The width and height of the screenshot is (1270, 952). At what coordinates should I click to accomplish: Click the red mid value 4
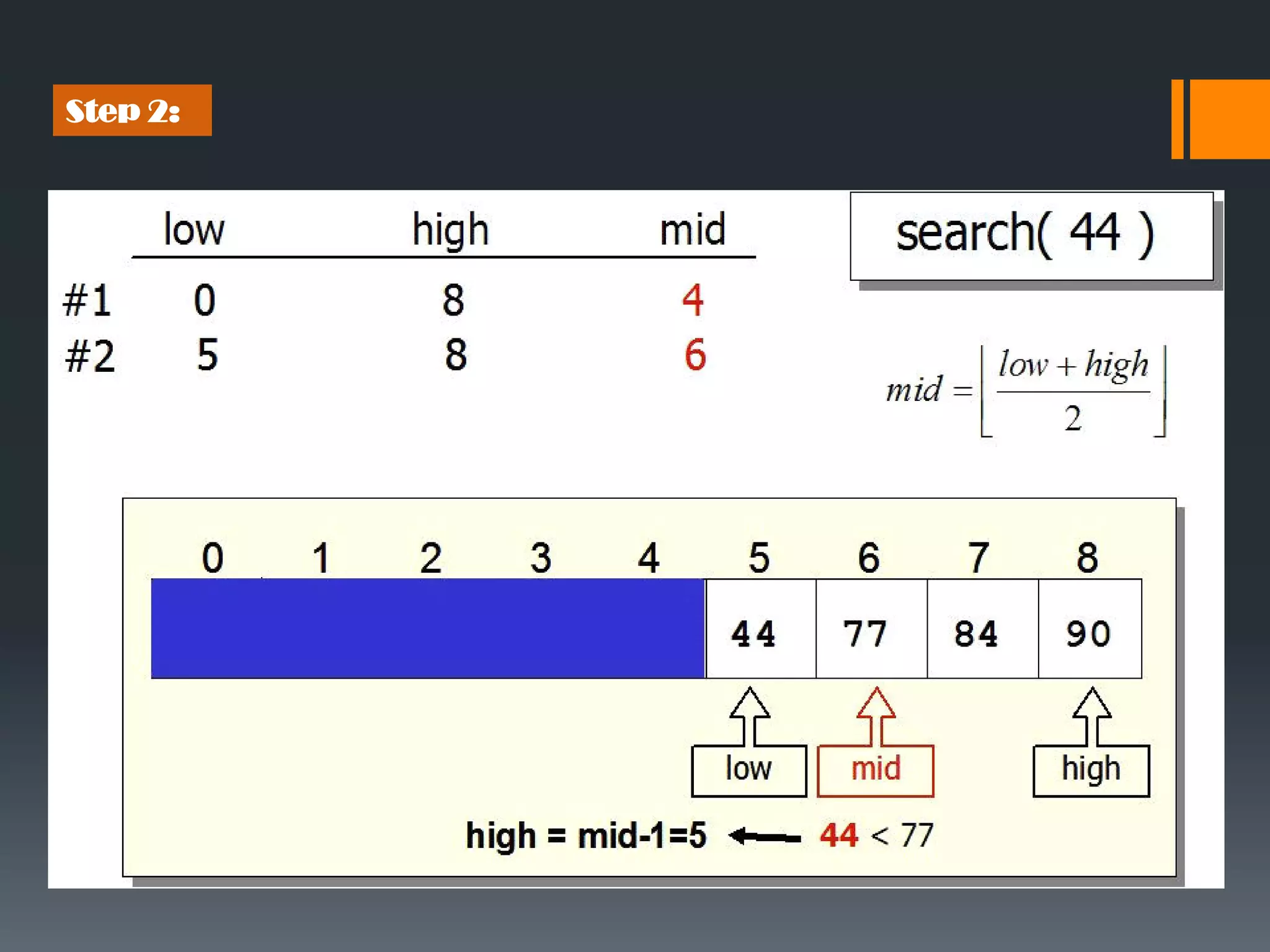pyautogui.click(x=693, y=300)
